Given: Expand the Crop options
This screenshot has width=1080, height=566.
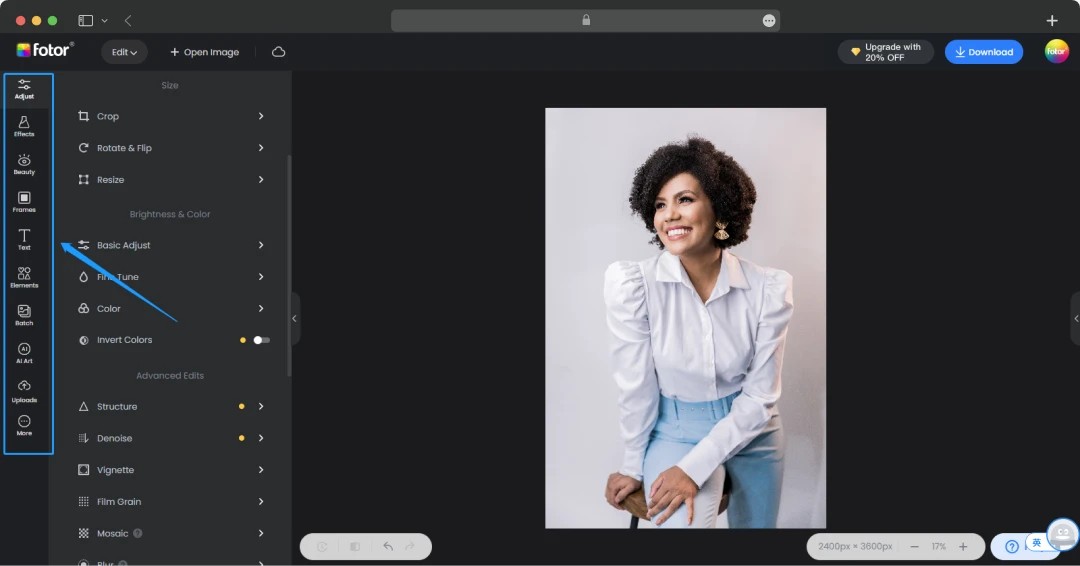Looking at the screenshot, I should 260,116.
